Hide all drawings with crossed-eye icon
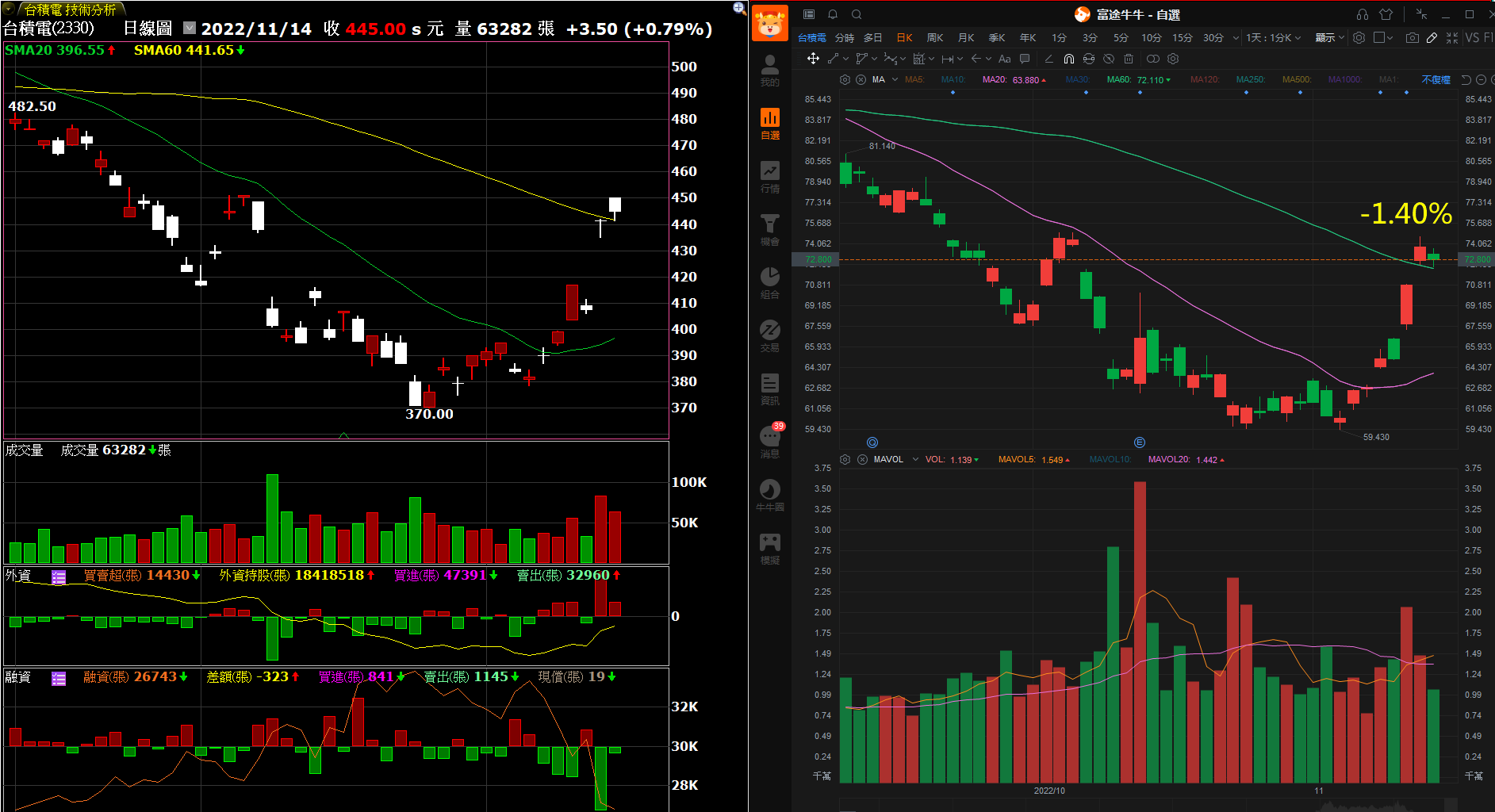The height and width of the screenshot is (812, 1495). pyautogui.click(x=1109, y=59)
